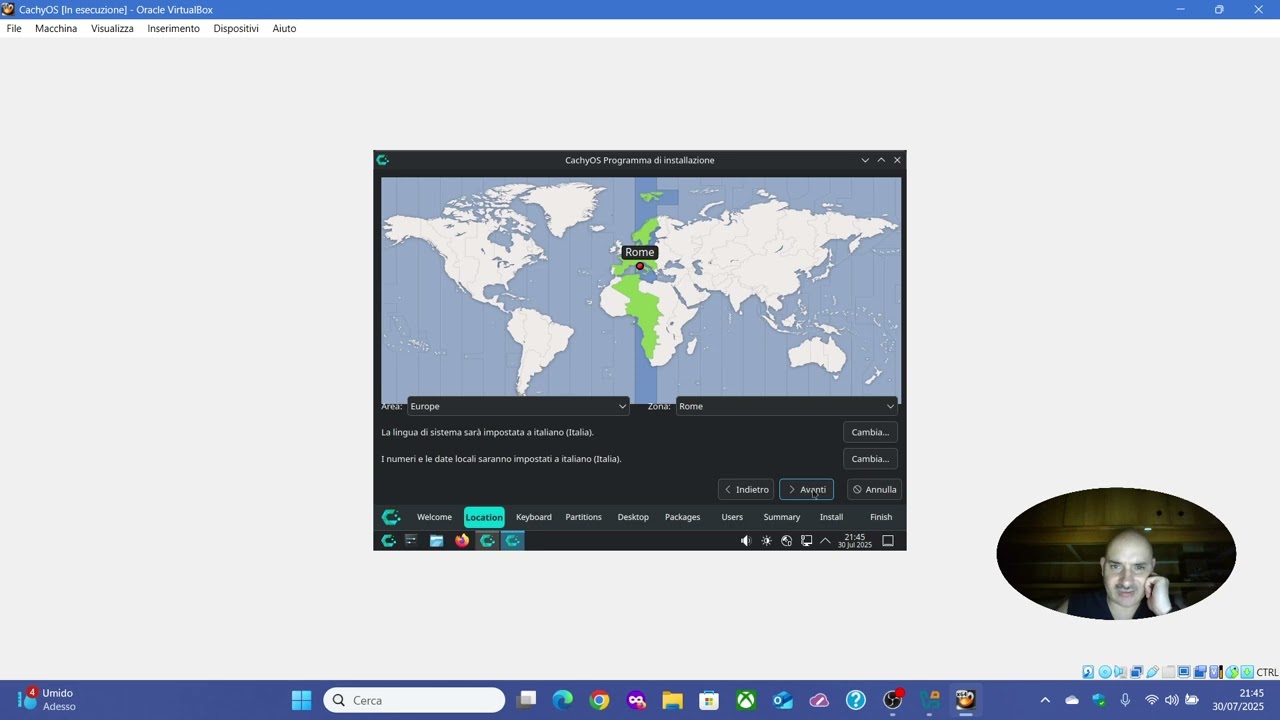Click the VirtualBox hard disk status icon

(x=1088, y=672)
